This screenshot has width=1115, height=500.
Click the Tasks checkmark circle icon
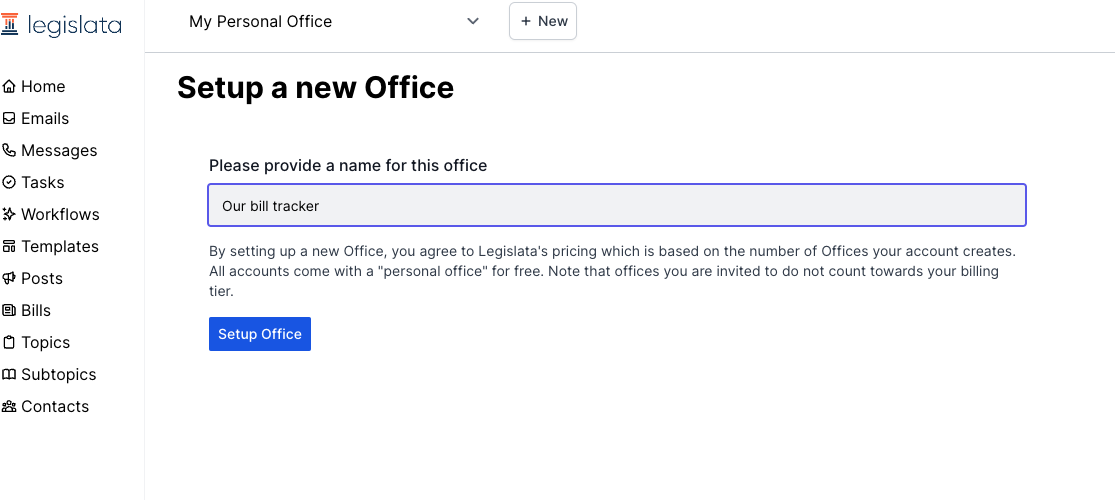[10, 183]
